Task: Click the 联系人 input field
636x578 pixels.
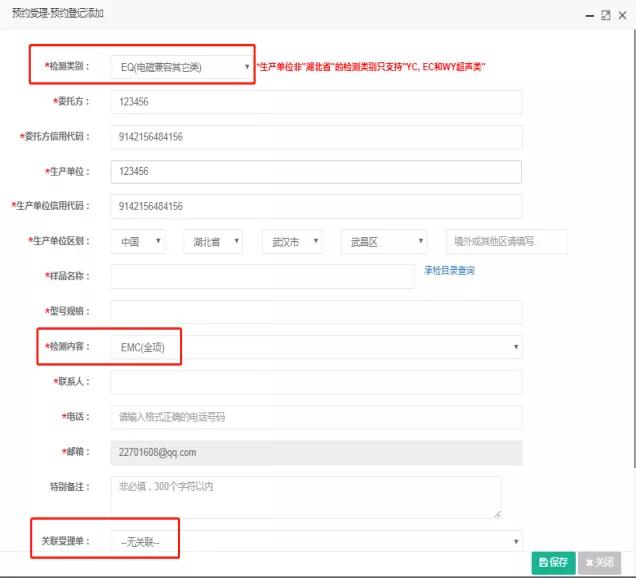Action: pos(316,382)
